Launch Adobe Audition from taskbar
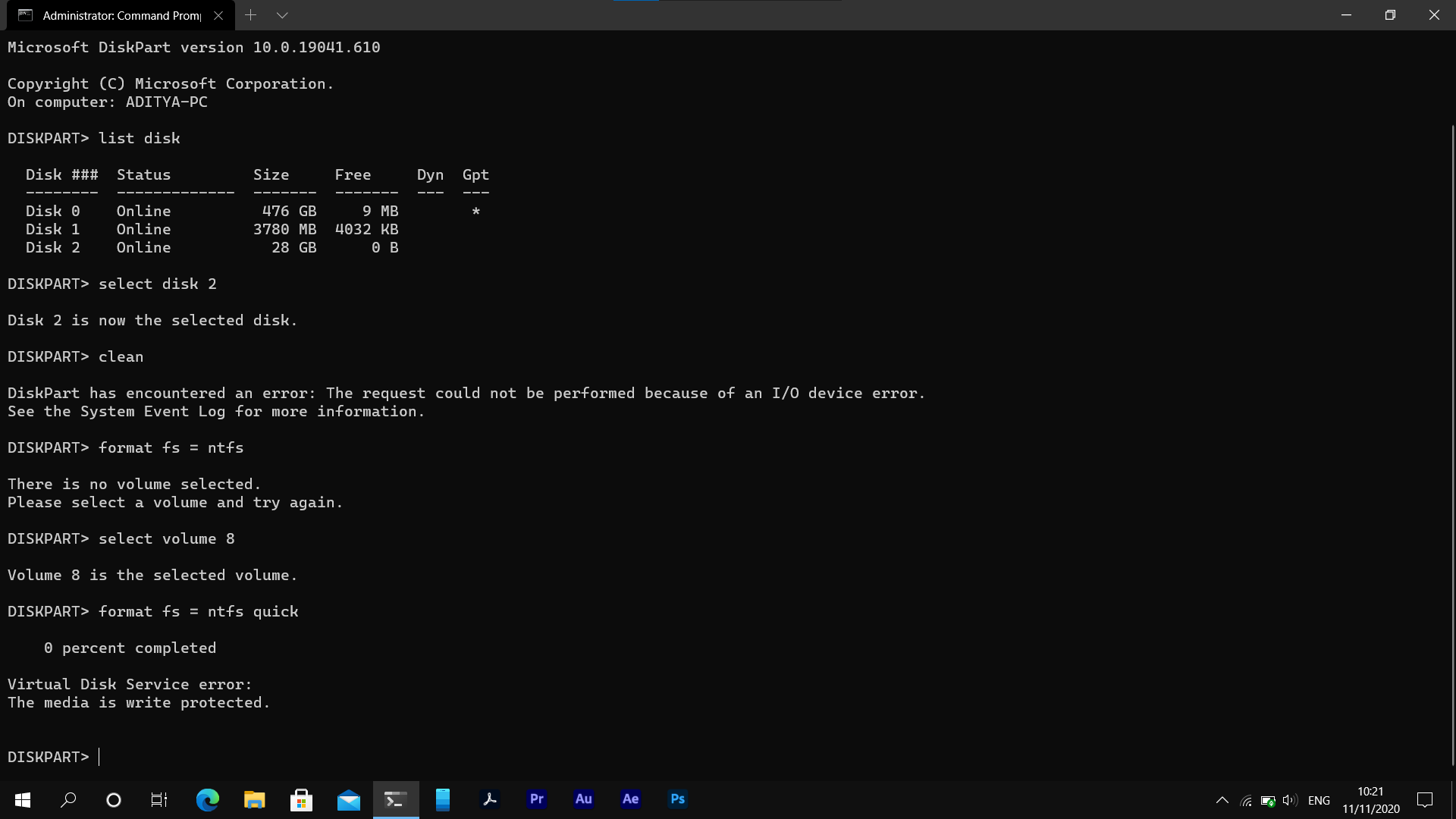 [x=584, y=799]
